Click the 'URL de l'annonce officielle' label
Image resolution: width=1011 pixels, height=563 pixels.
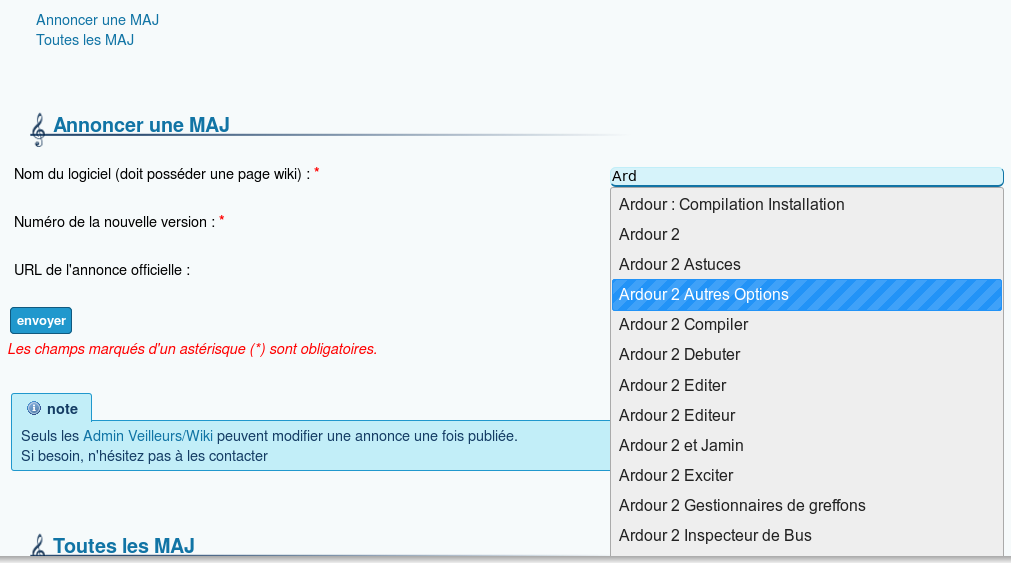pyautogui.click(x=102, y=270)
